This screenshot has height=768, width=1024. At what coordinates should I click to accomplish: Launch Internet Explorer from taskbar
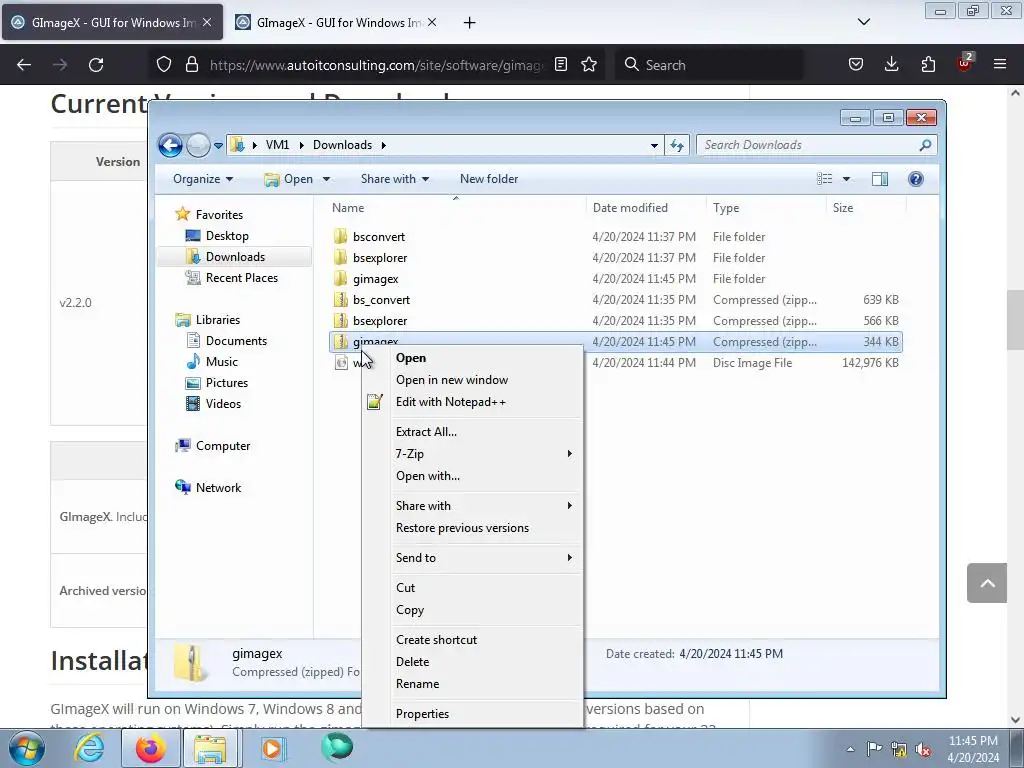89,748
